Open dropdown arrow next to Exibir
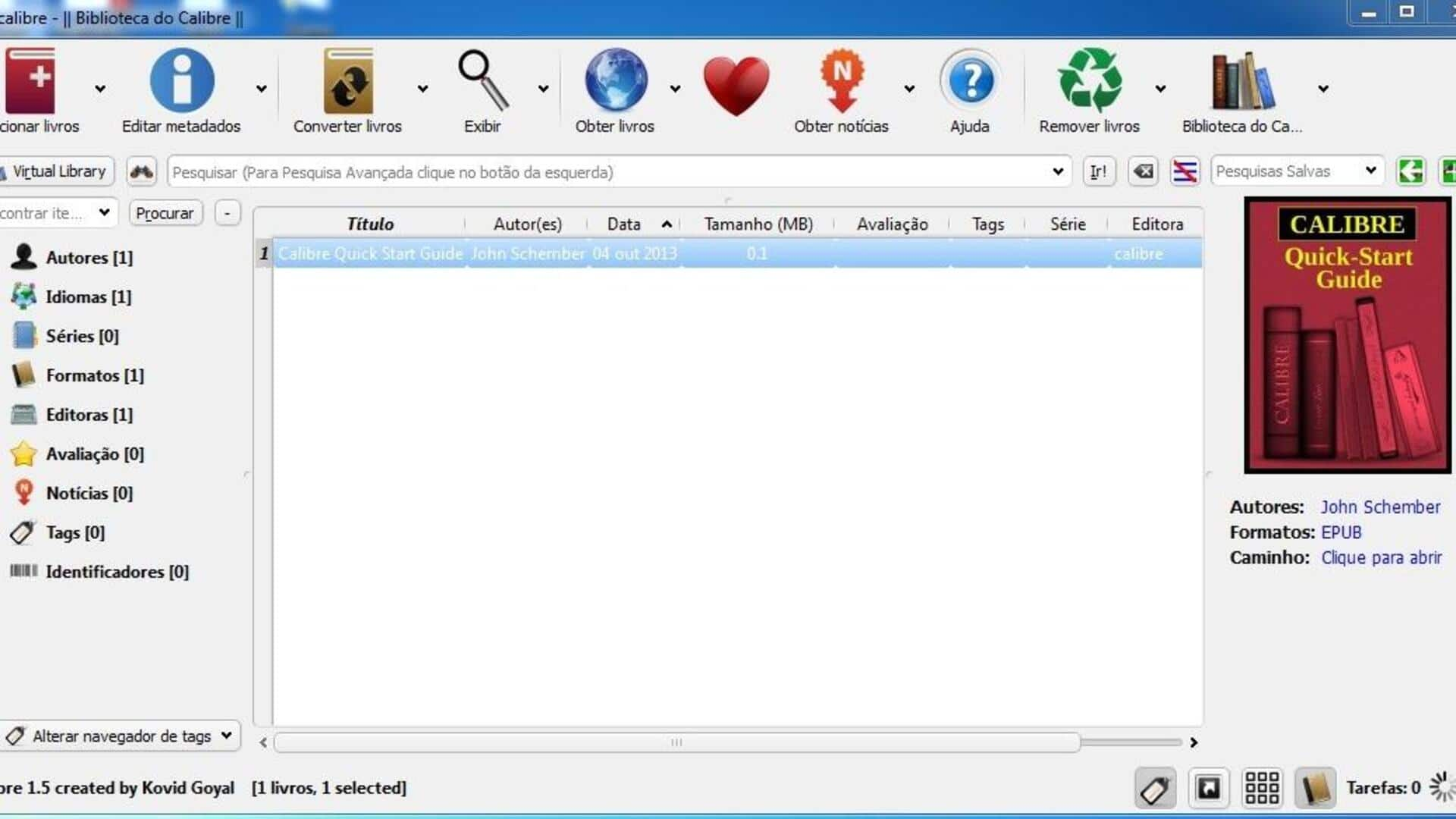 click(x=543, y=89)
